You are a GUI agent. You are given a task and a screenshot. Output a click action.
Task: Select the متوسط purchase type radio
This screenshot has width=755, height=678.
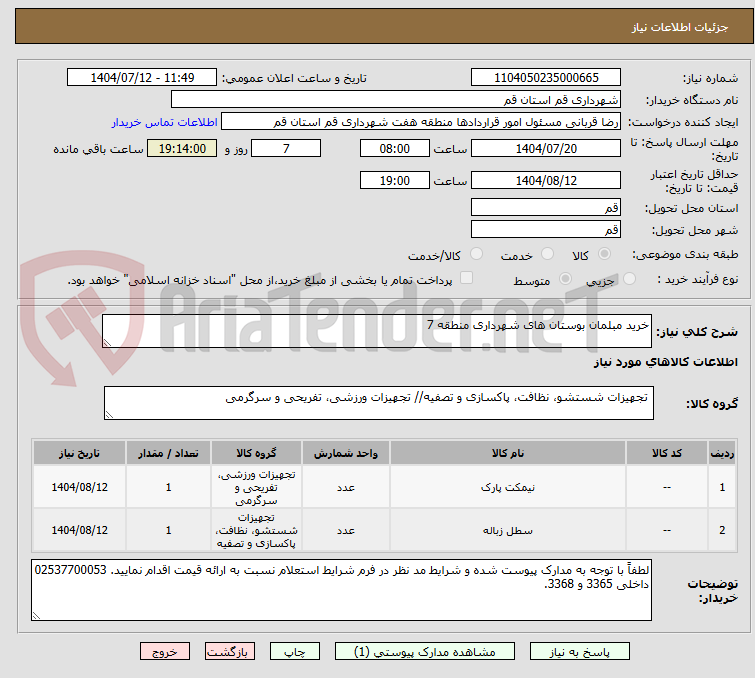click(565, 279)
